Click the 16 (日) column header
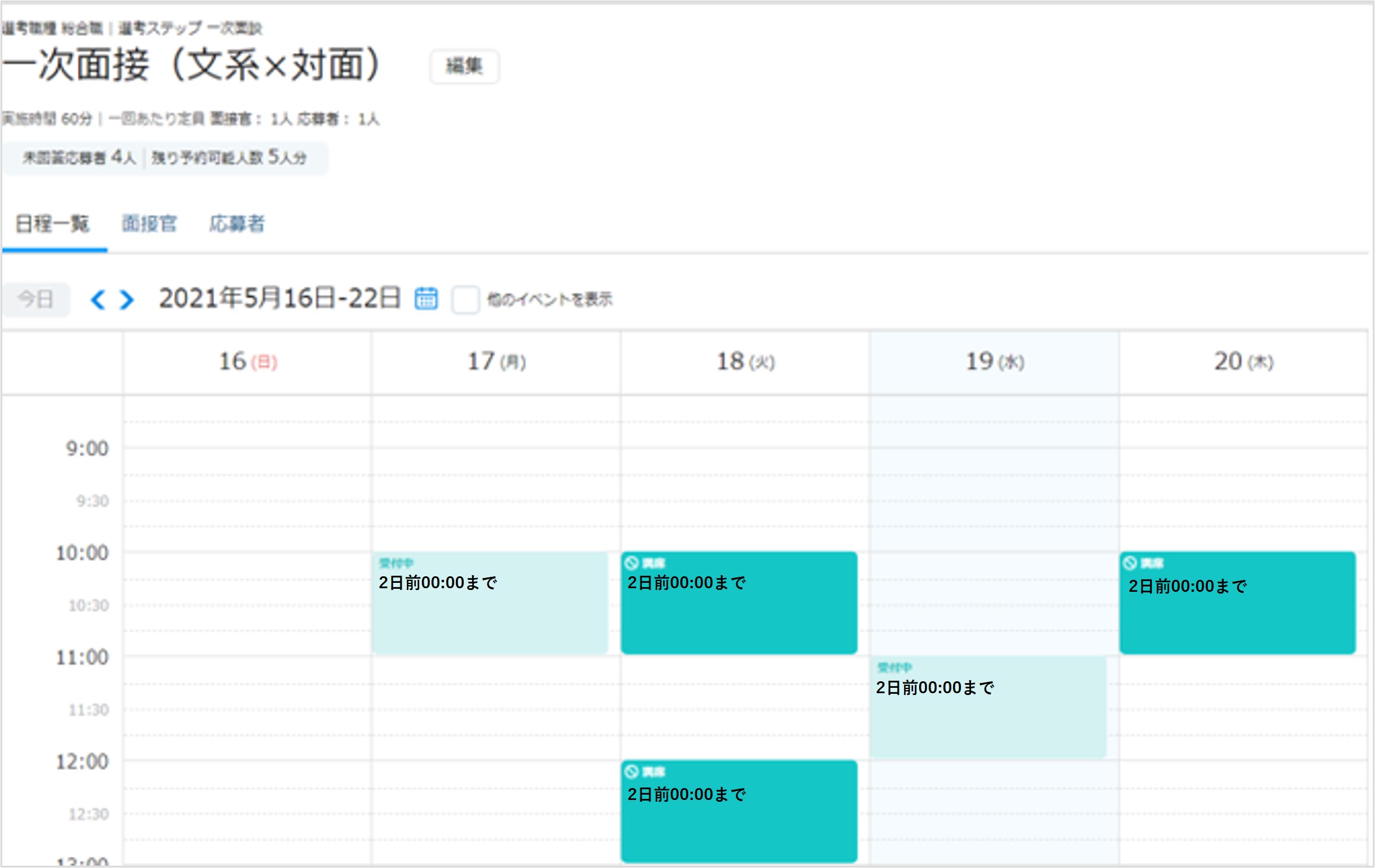Viewport: 1375px width, 868px height. pos(248,362)
